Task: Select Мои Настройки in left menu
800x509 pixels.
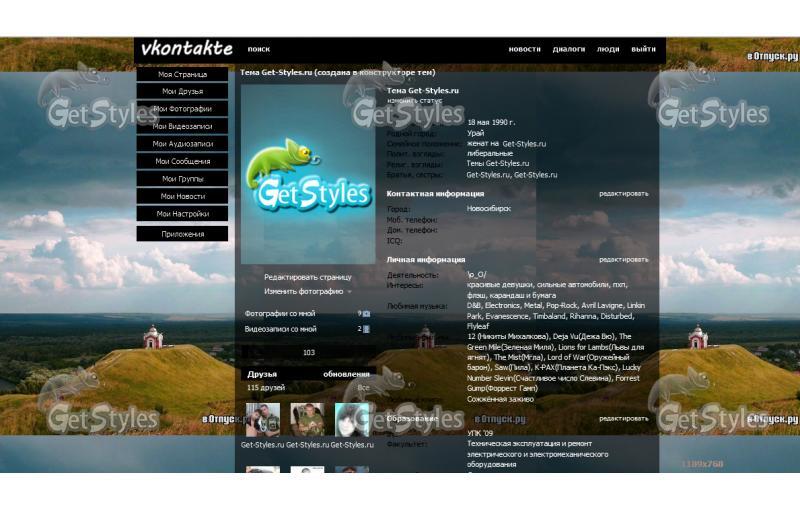Action: 182,213
